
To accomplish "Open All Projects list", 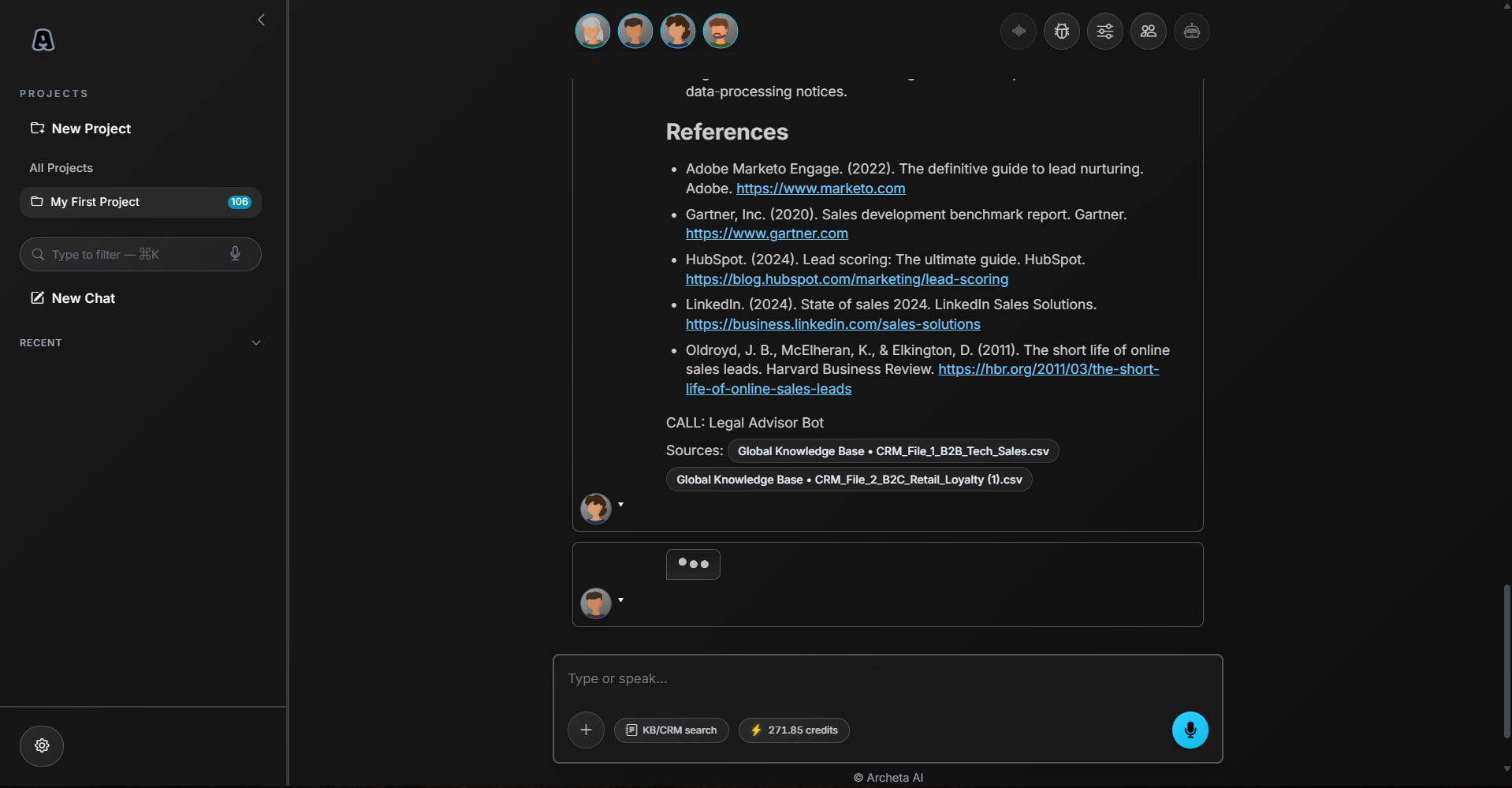I will pyautogui.click(x=61, y=168).
